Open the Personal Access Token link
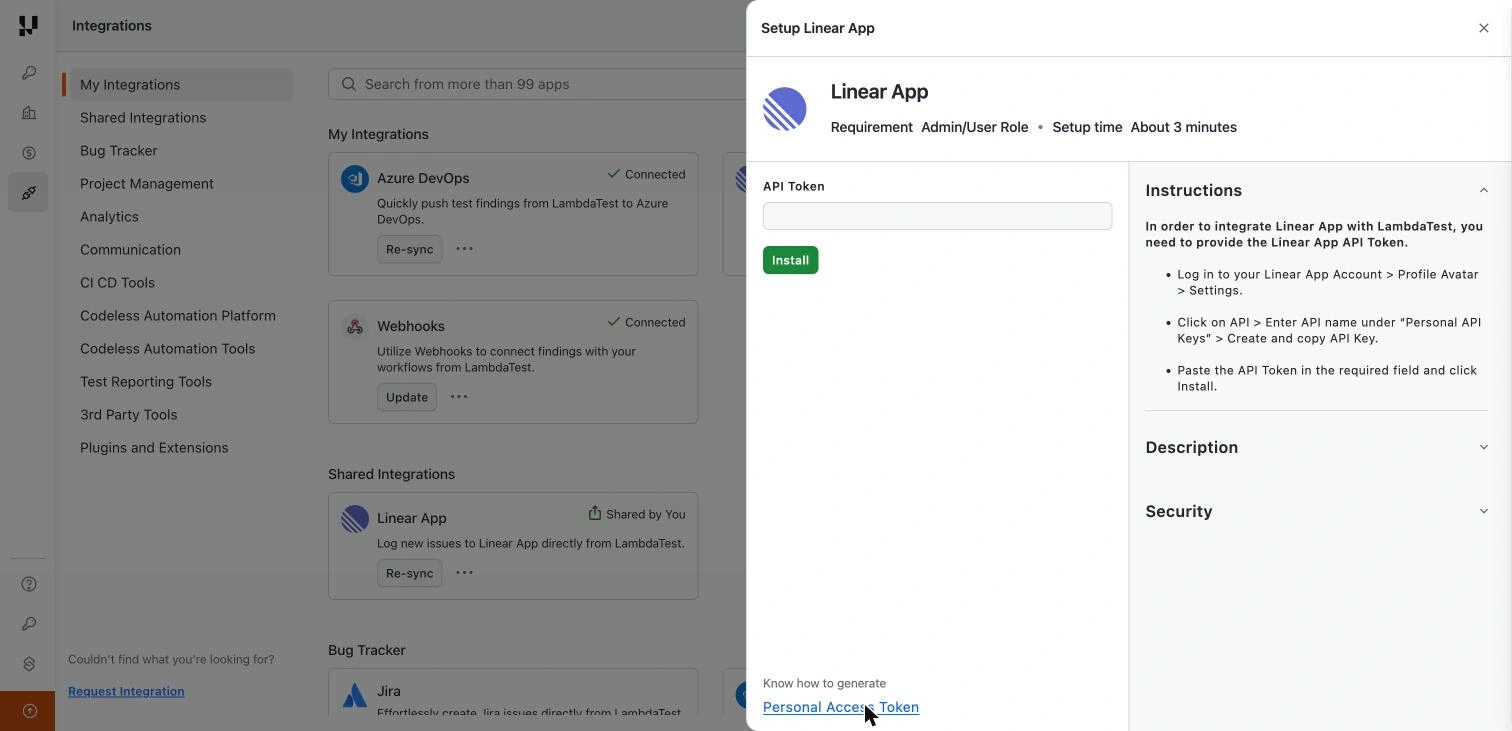This screenshot has width=1512, height=731. pyautogui.click(x=841, y=707)
